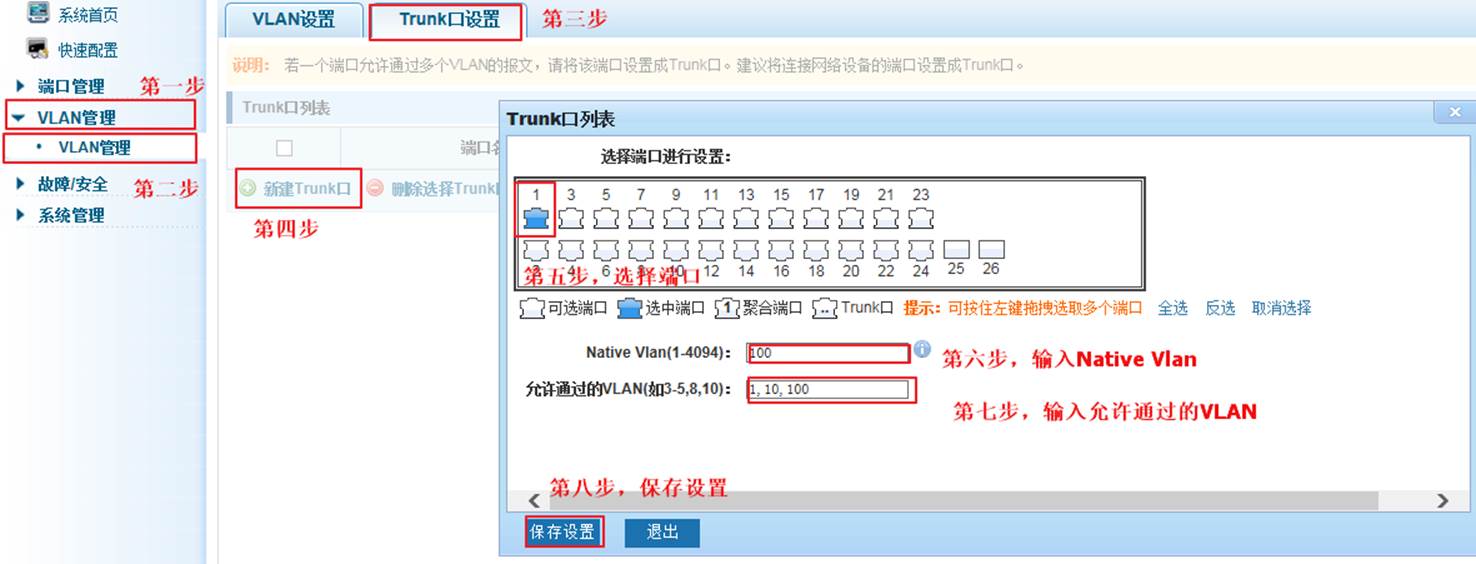Click the 保存设置 button
The width and height of the screenshot is (1476, 564).
coord(563,532)
